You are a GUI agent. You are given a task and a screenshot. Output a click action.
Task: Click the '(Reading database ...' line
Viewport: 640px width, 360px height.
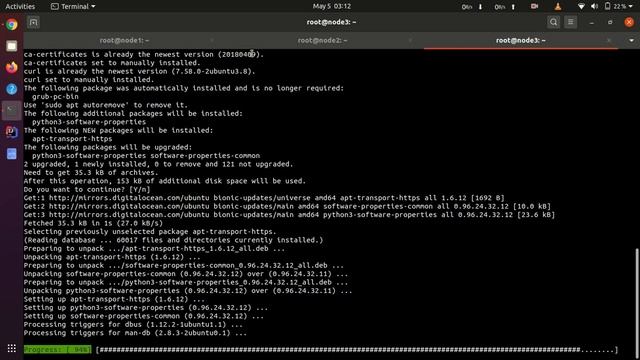pyautogui.click(x=173, y=240)
